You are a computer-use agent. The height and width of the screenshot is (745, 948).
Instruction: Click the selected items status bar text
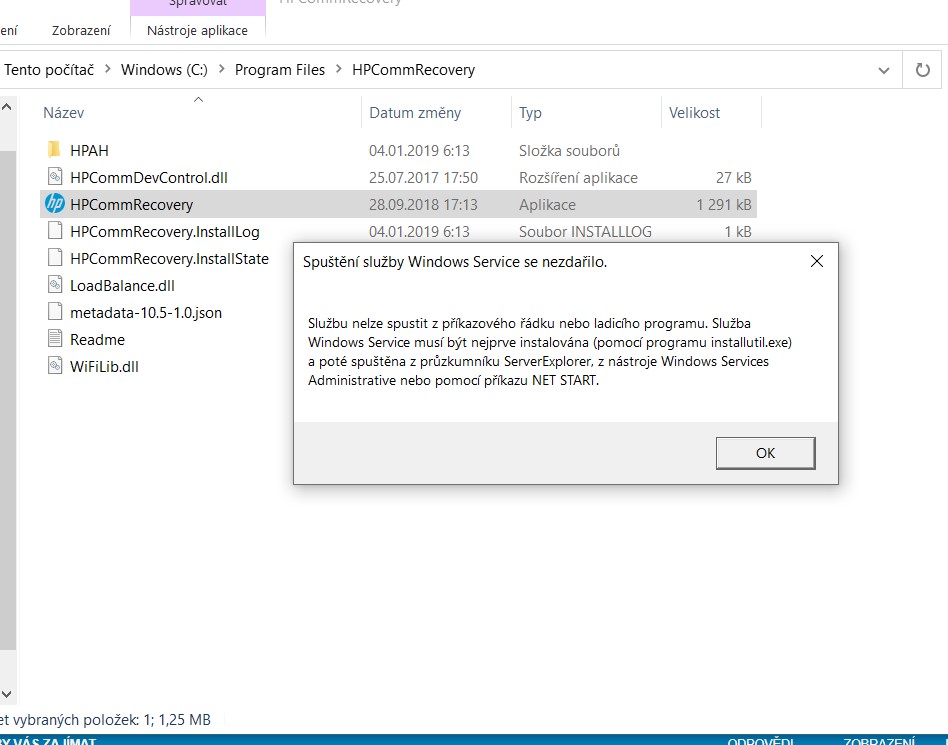[x=105, y=720]
